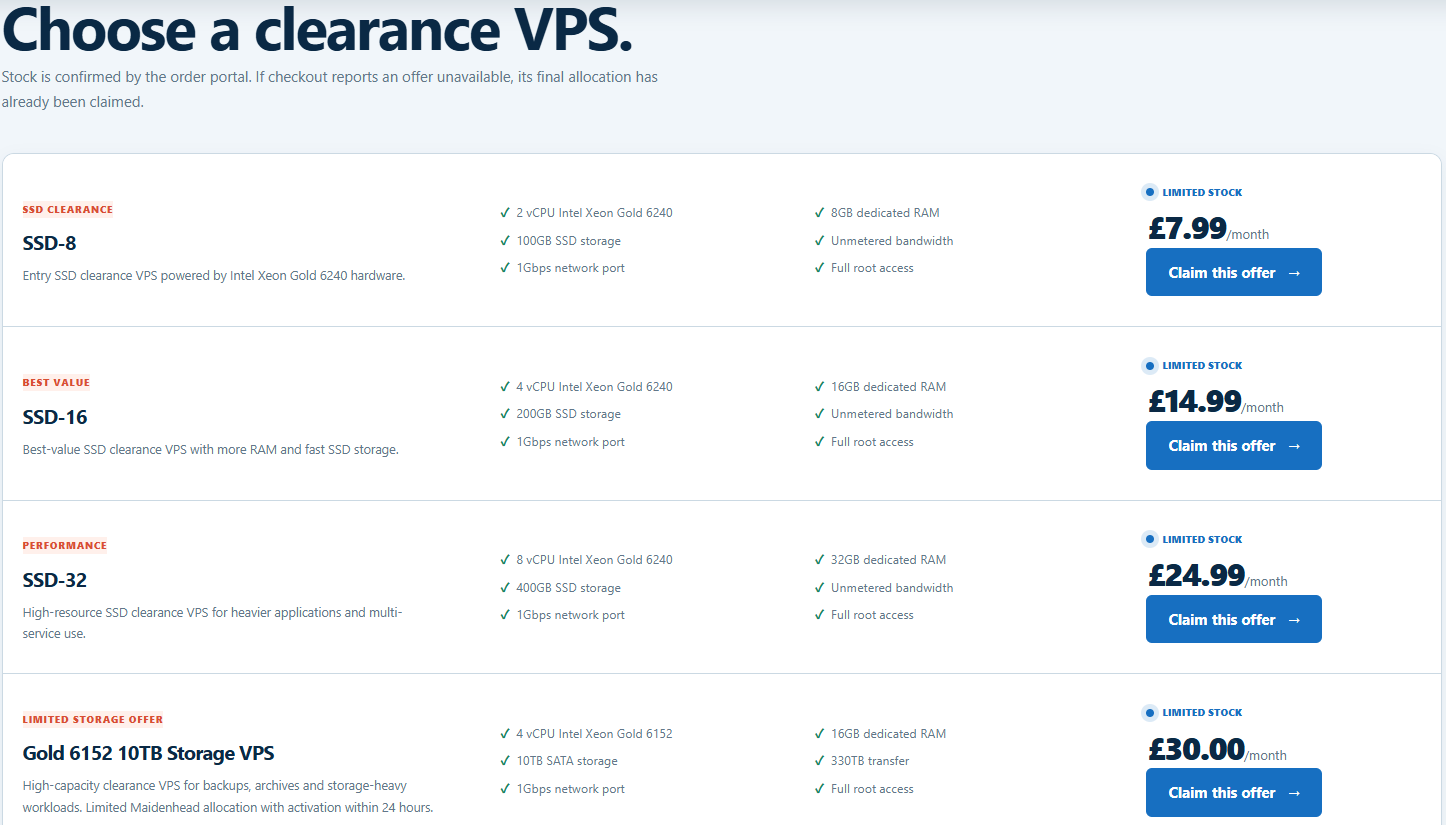This screenshot has width=1446, height=825.
Task: Click the limited stock dot above £24.99
Action: (1150, 539)
